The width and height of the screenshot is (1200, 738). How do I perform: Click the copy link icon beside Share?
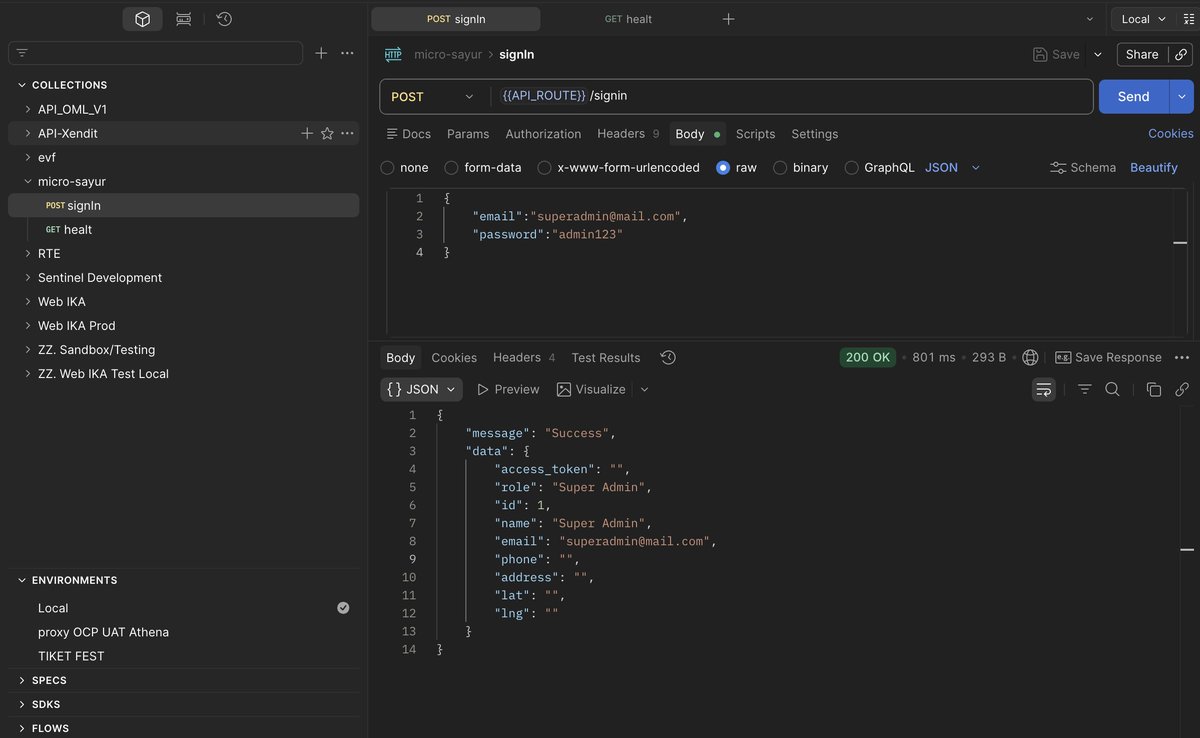click(x=1181, y=55)
